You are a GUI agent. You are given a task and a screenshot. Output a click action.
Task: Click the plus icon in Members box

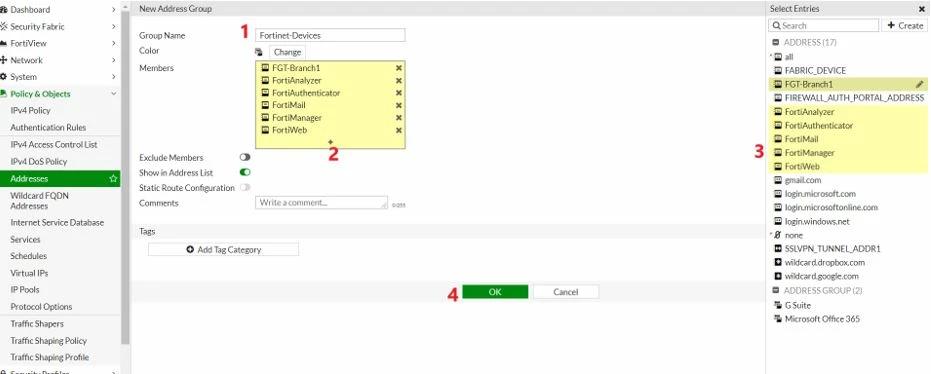pyautogui.click(x=331, y=142)
